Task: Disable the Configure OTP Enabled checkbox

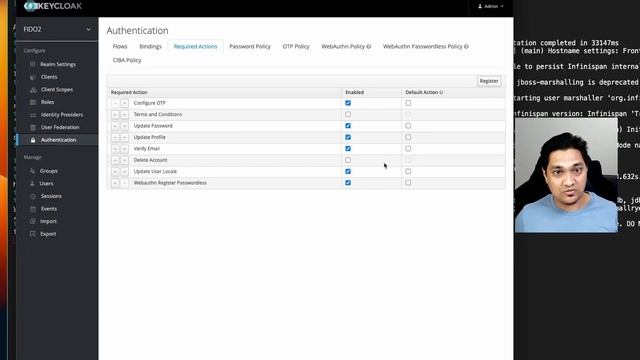Action: [348, 103]
